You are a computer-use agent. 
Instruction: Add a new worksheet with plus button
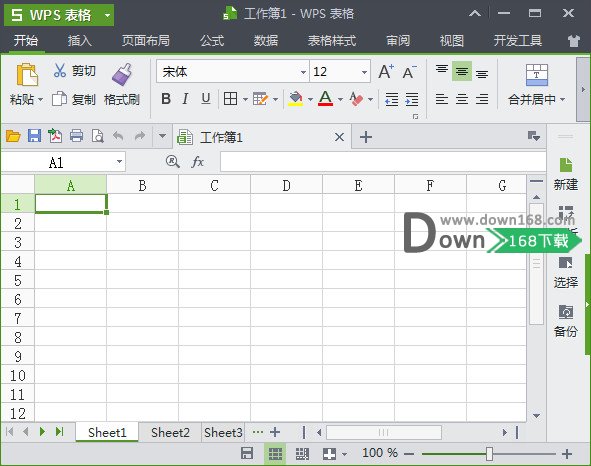[x=275, y=432]
